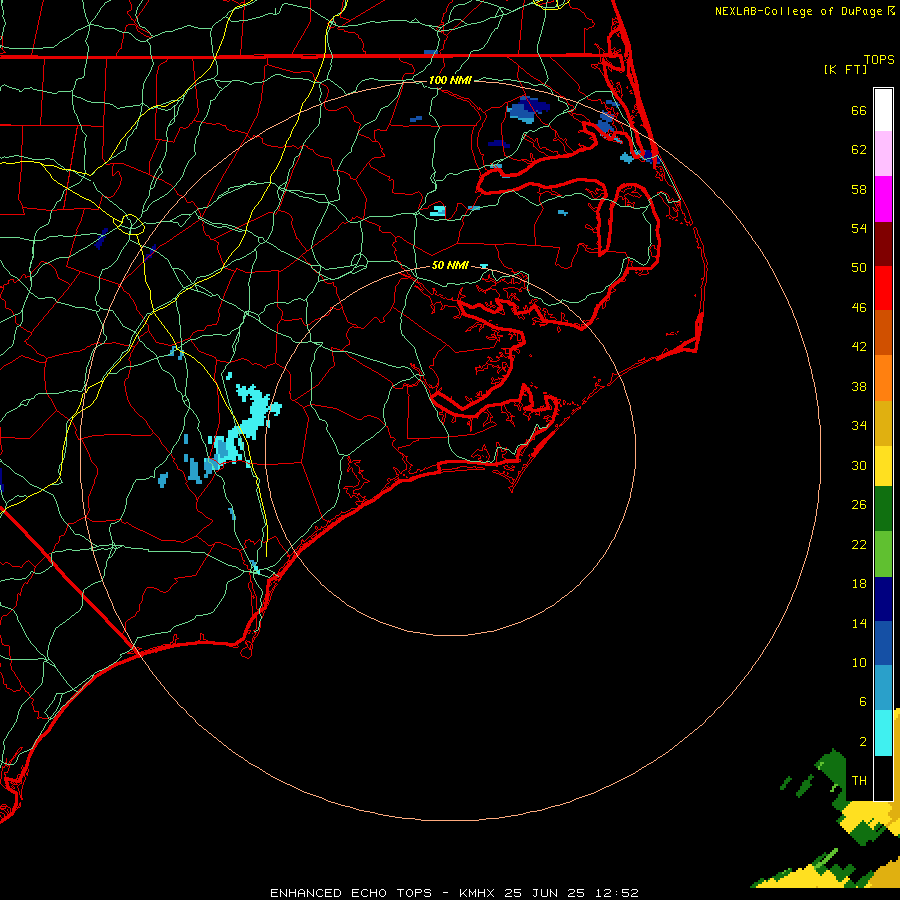
Task: Click the 2 legend value
Action: [863, 741]
